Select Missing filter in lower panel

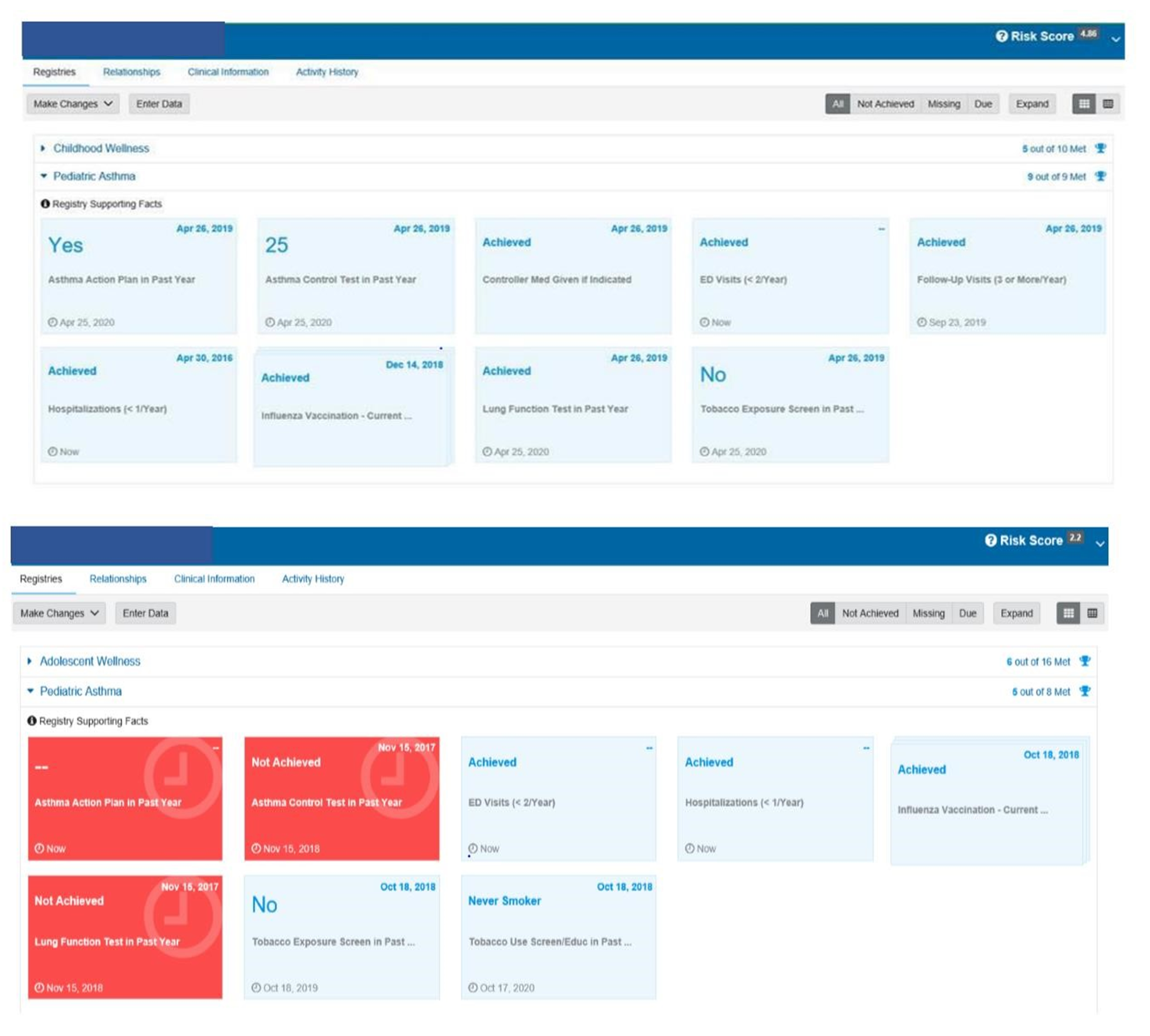(929, 613)
